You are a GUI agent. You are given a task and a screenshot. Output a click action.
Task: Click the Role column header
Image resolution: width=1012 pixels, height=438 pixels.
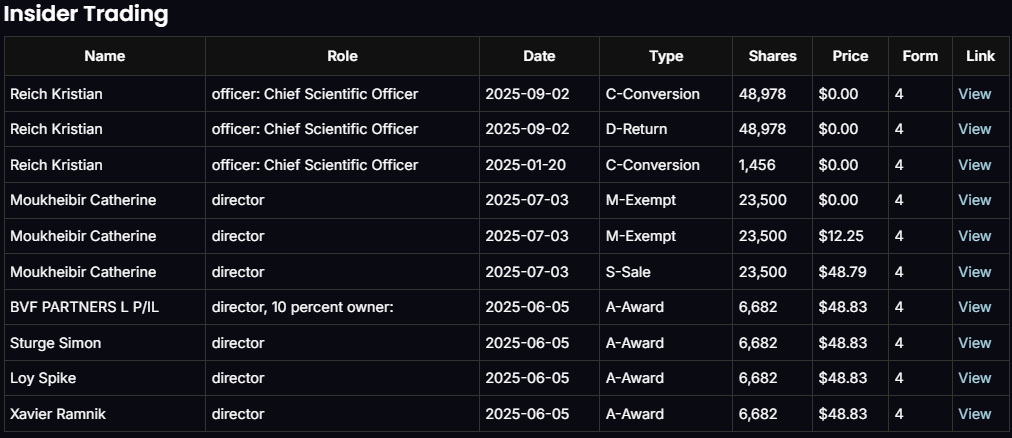[x=342, y=56]
